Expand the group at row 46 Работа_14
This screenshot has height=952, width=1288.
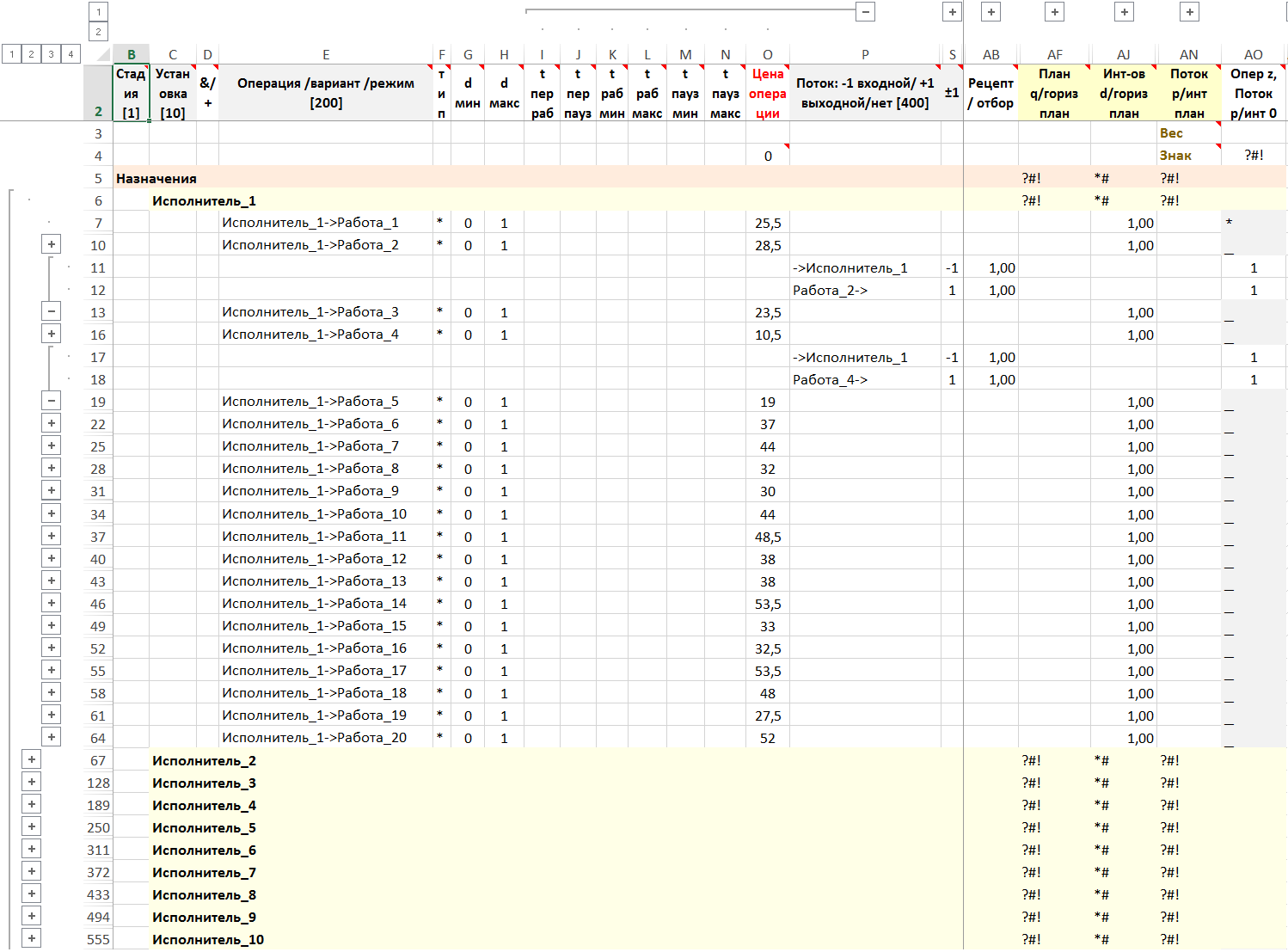(x=52, y=603)
